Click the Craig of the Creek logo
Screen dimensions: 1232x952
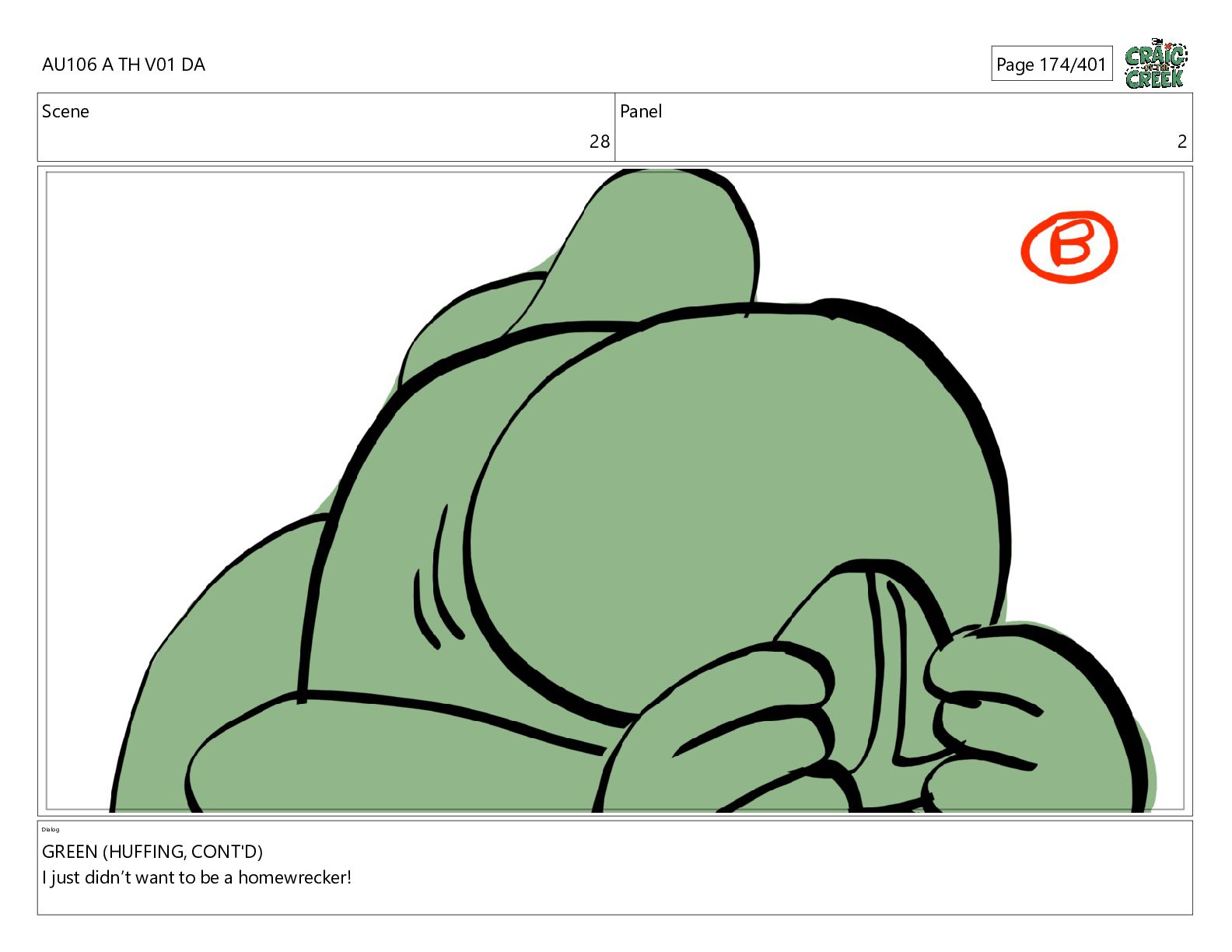pos(1156,63)
